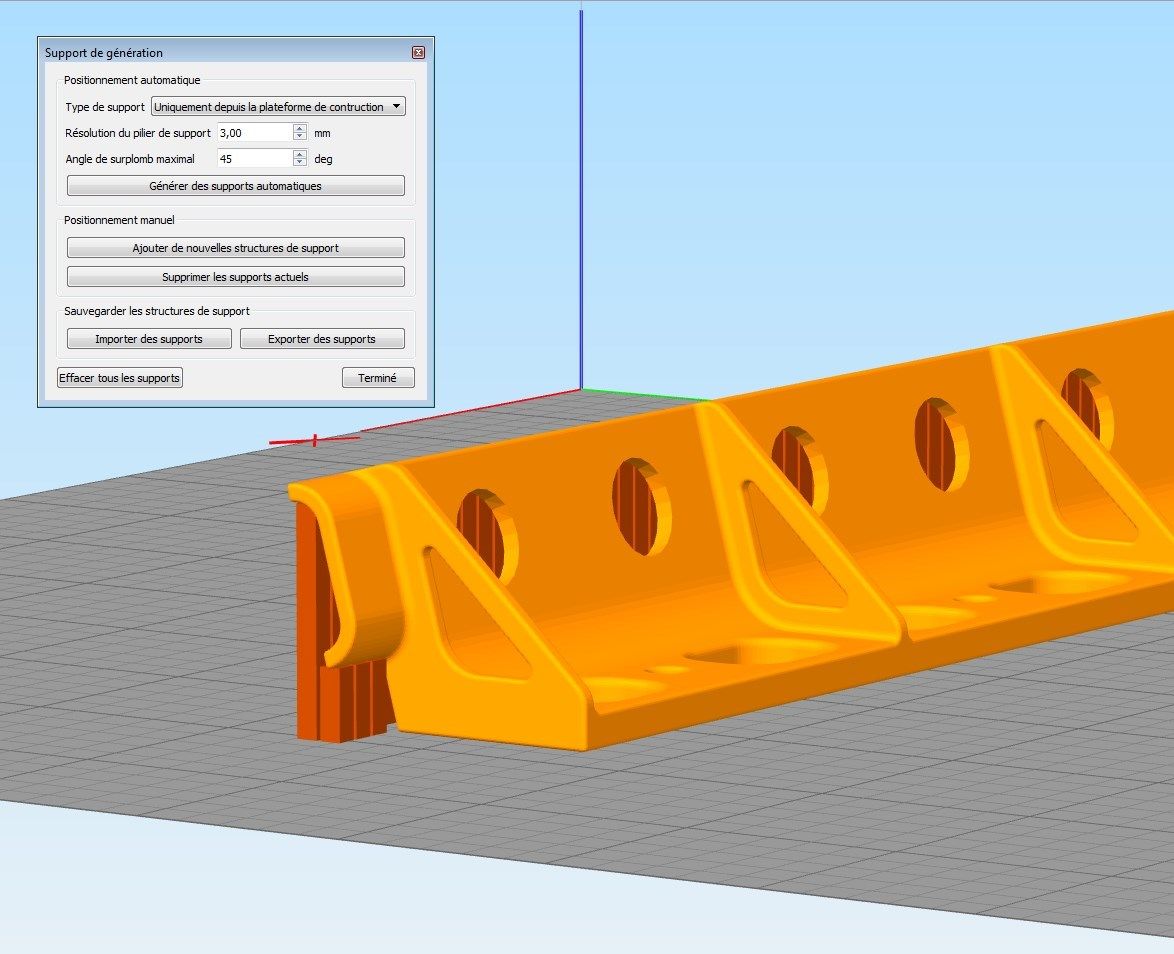
Task: Increase the maximal overhang angle
Action: [300, 154]
